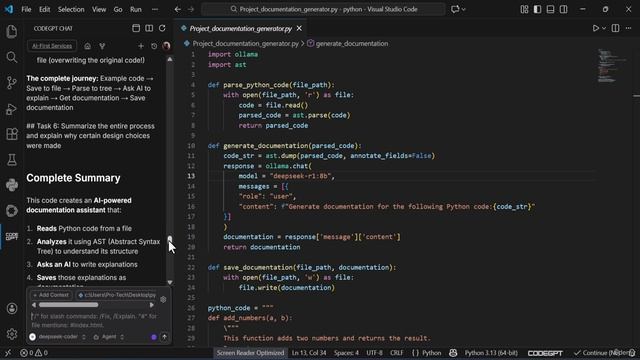Click the fork icon beside the home icon
The width and height of the screenshot is (640, 360).
pos(102,46)
